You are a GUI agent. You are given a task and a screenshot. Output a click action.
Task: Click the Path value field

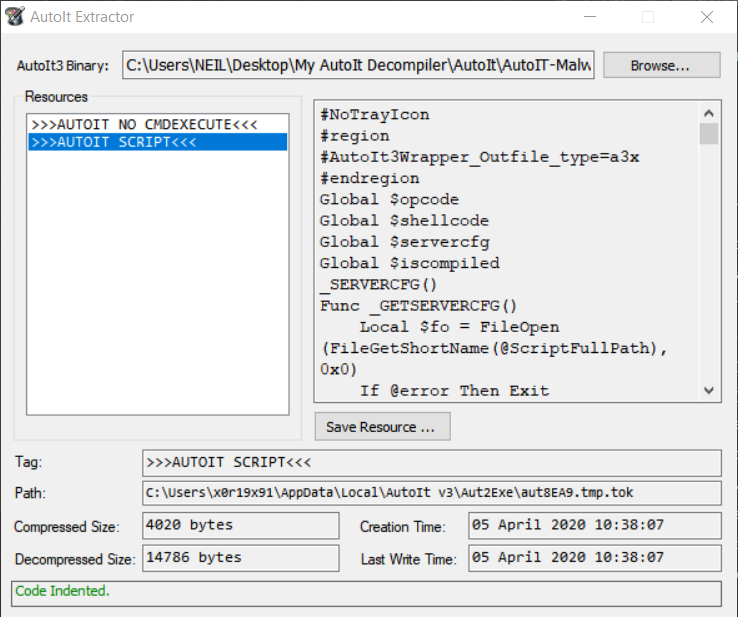431,493
